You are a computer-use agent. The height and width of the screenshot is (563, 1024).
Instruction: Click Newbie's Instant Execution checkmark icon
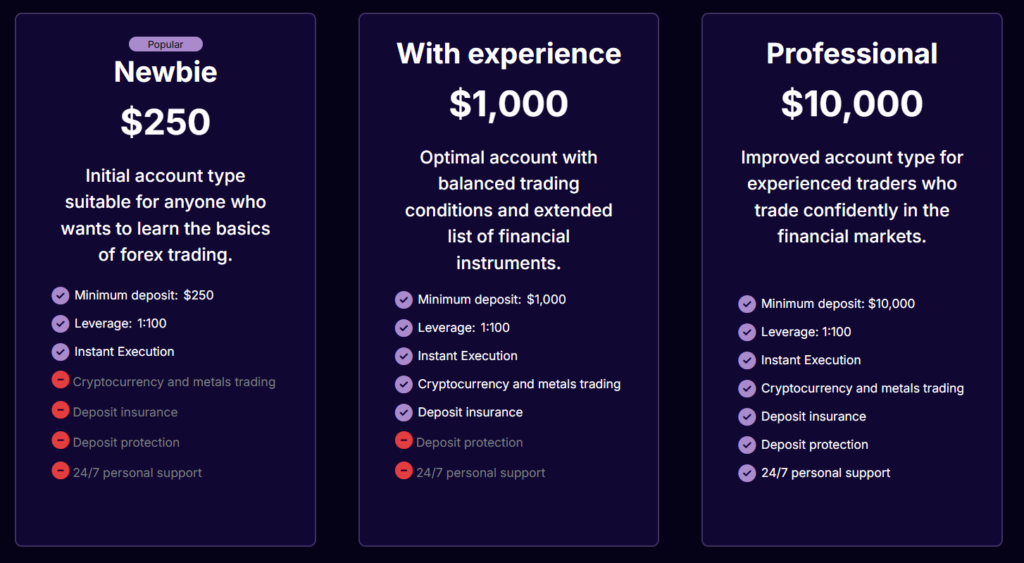60,352
